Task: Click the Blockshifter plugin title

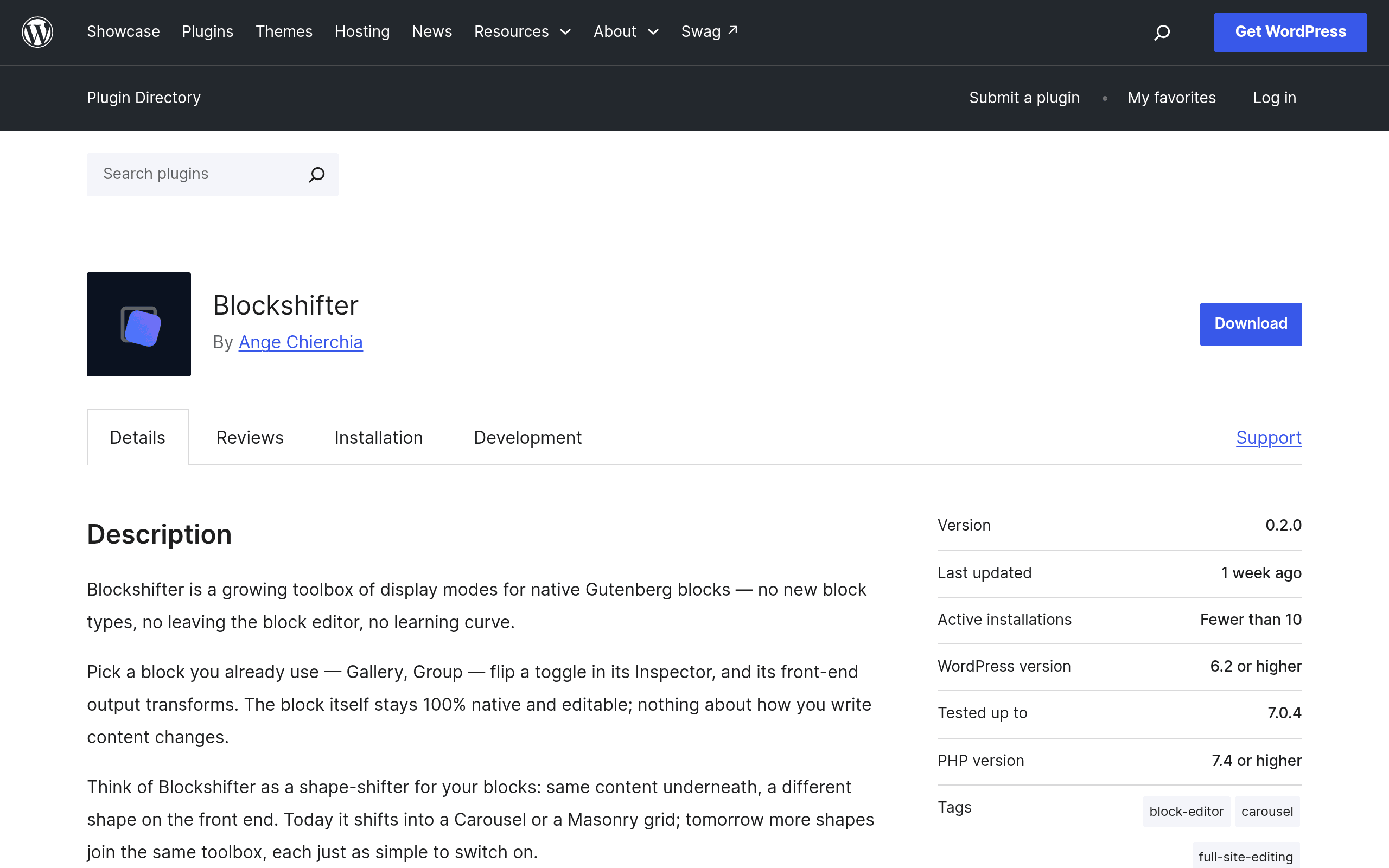Action: click(x=286, y=305)
